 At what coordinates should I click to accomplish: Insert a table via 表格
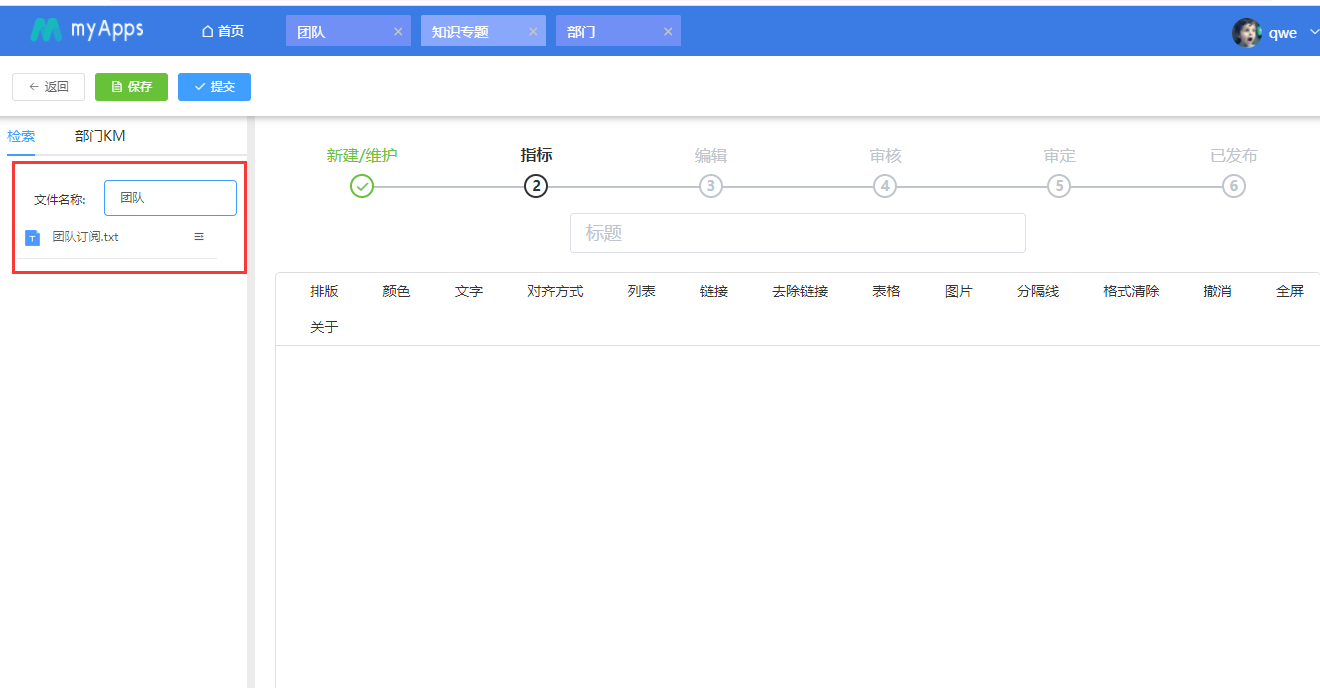click(886, 291)
